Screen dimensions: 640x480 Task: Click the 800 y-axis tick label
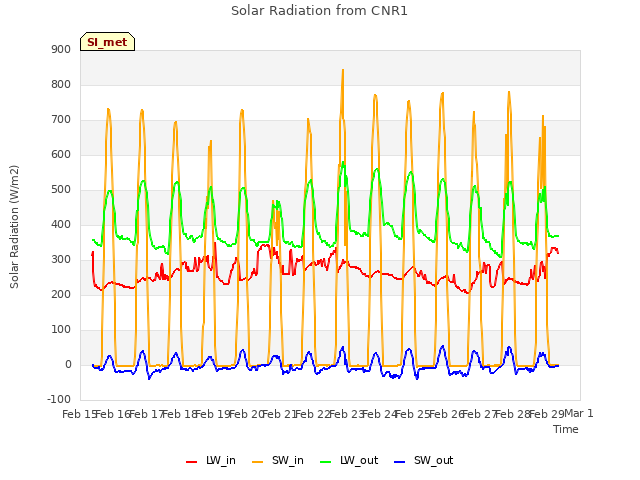click(61, 84)
